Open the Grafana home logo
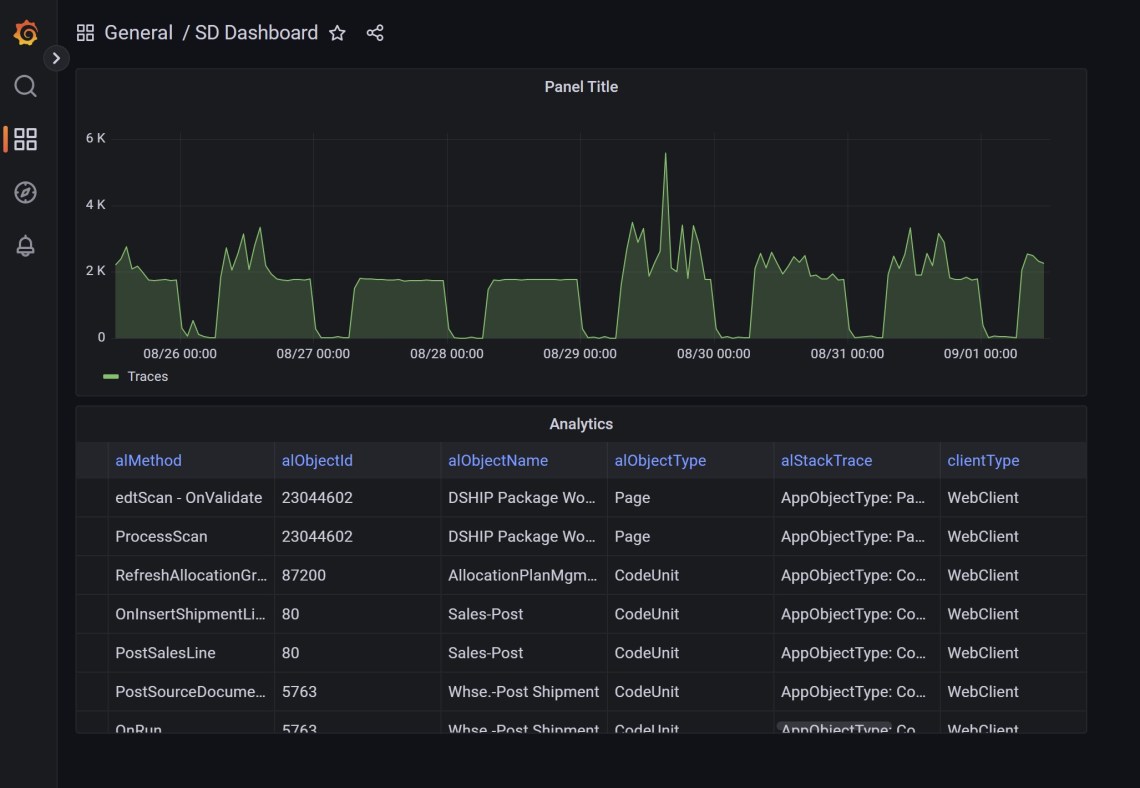This screenshot has width=1140, height=788. tap(25, 33)
